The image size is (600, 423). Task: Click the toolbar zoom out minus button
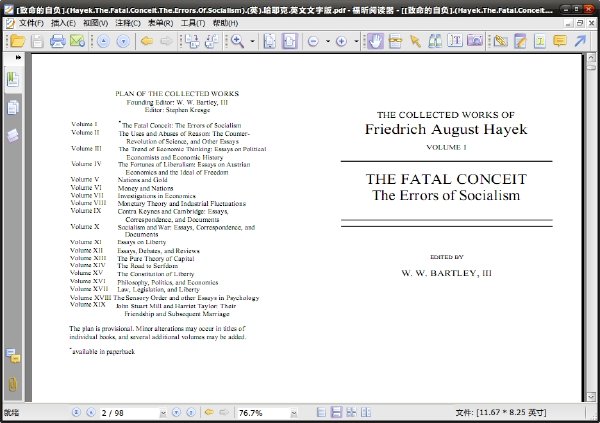(313, 41)
